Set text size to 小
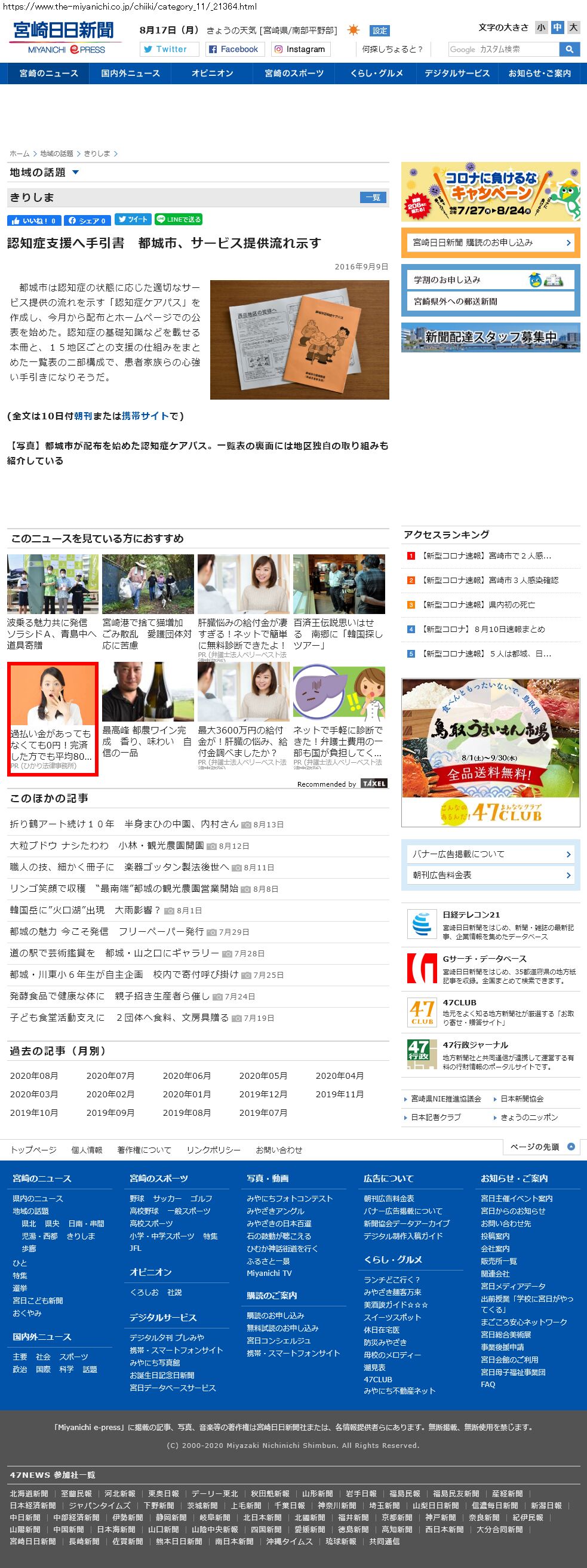 (541, 27)
